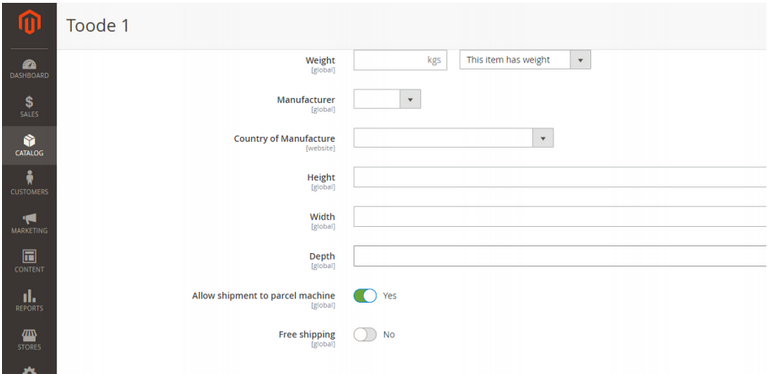Image resolution: width=767 pixels, height=374 pixels.
Task: Click into the Width input field
Action: click(560, 217)
